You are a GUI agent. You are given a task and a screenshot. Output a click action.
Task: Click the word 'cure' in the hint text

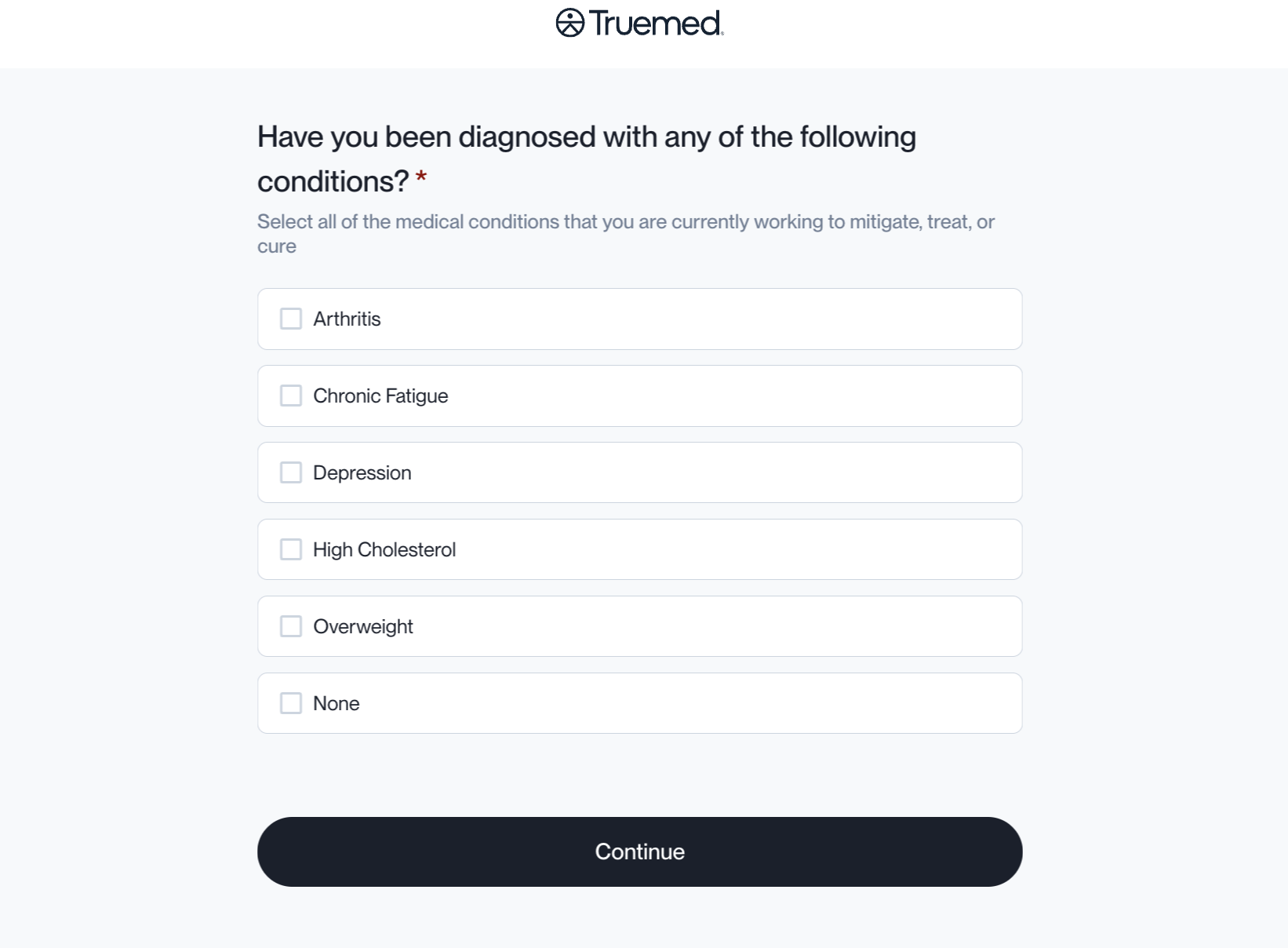[x=277, y=246]
